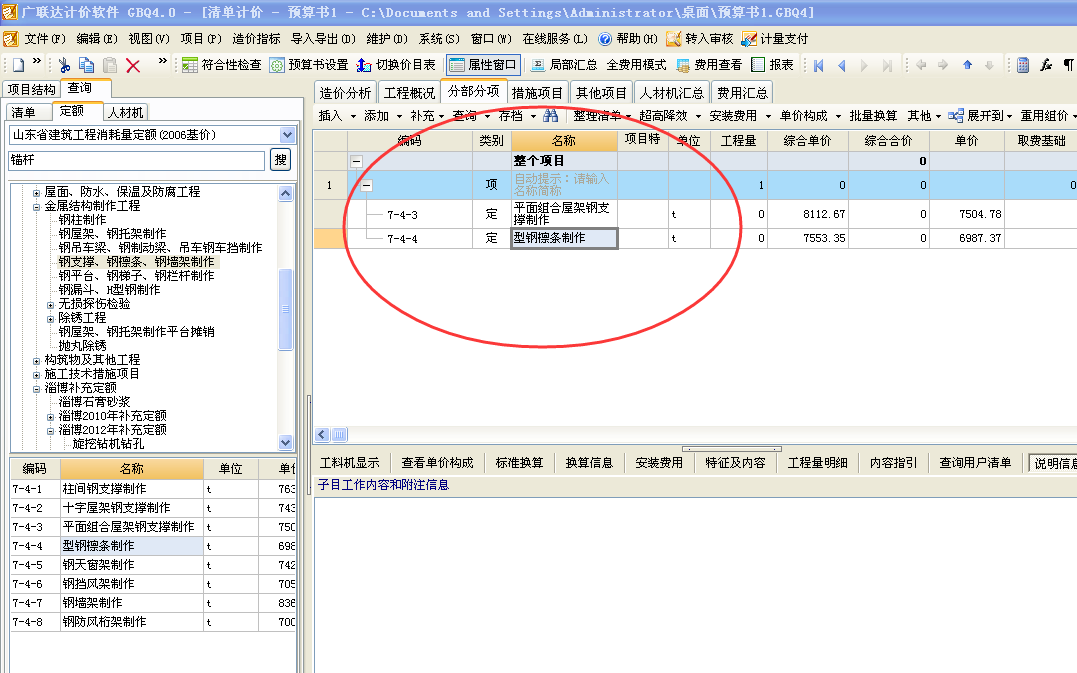
Task: Collapse 金属结构制作工程 tree node
Action: [36, 206]
